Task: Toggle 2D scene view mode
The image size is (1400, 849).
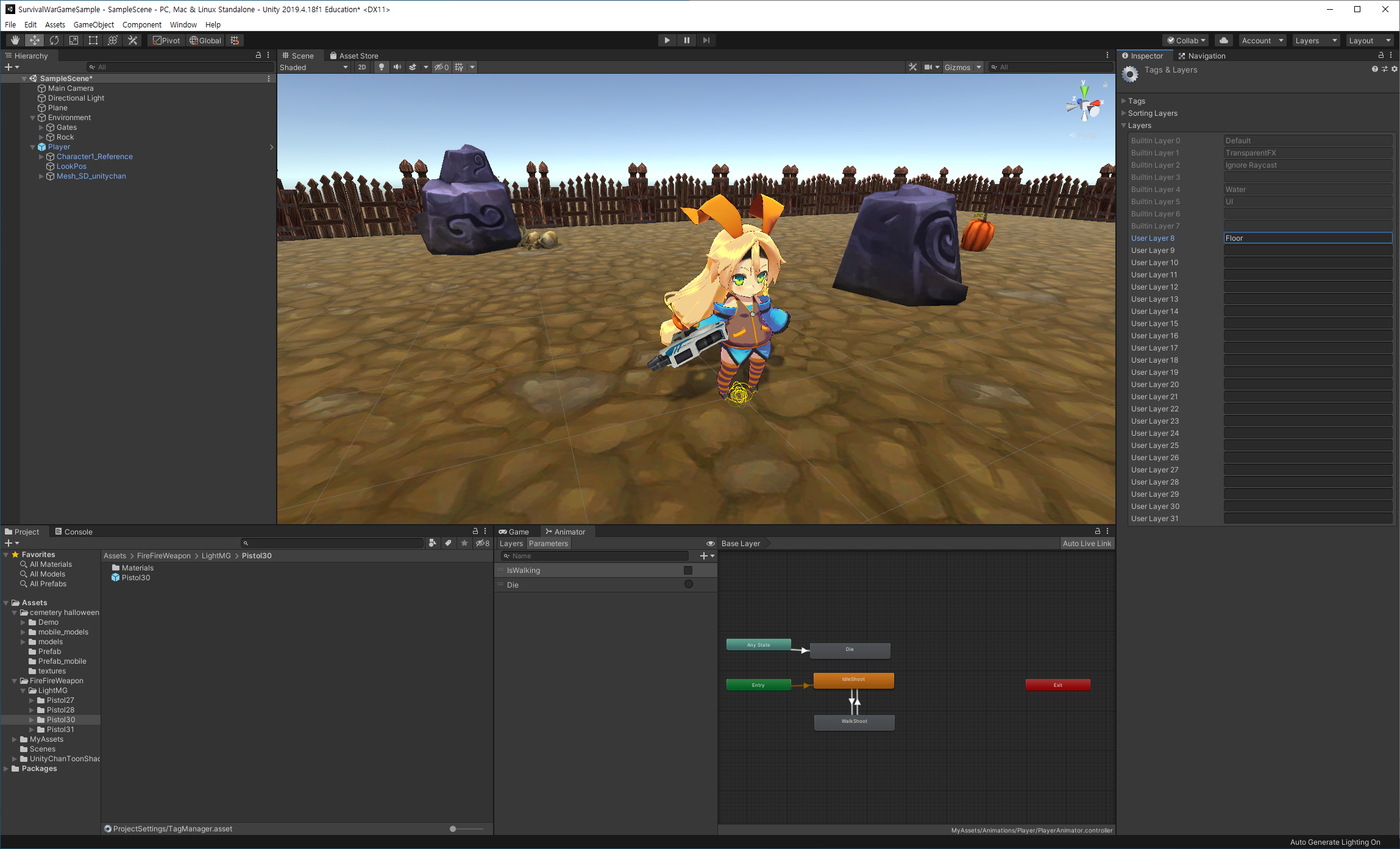Action: click(x=362, y=67)
